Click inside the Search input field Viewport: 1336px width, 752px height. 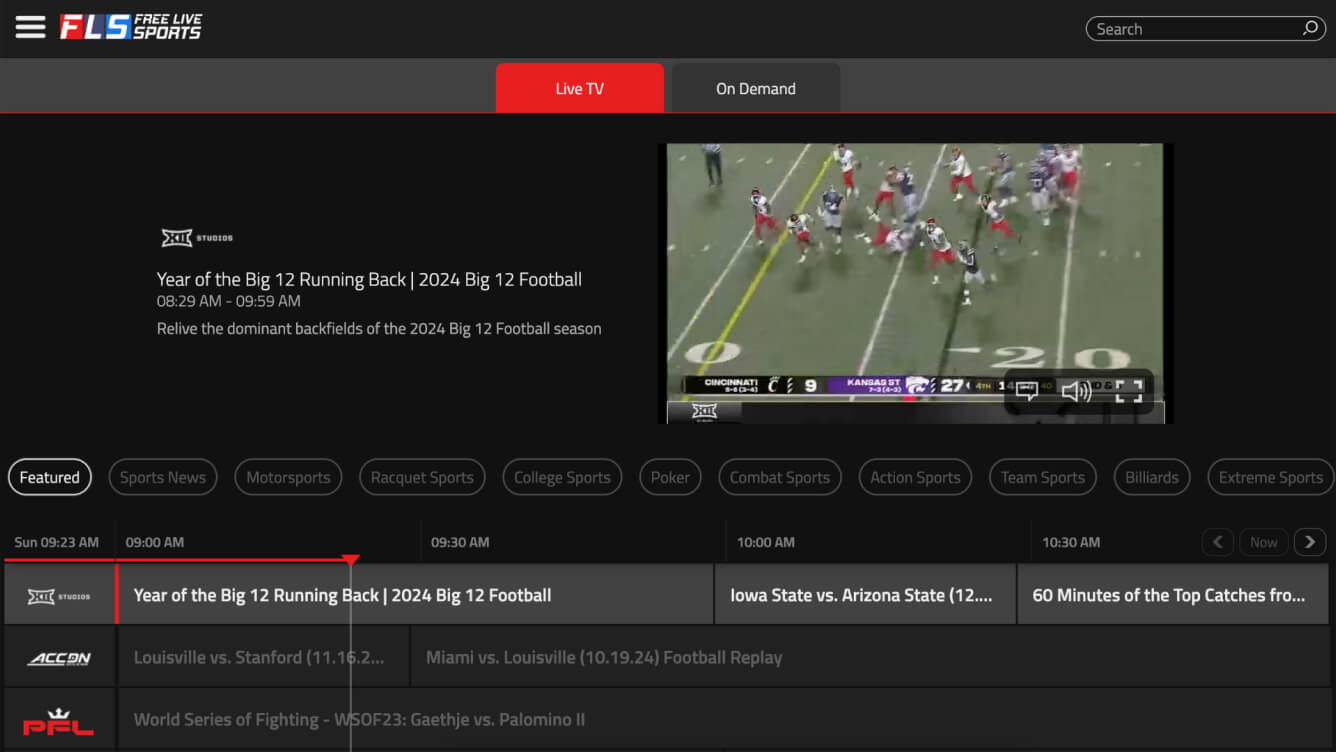(x=1190, y=29)
